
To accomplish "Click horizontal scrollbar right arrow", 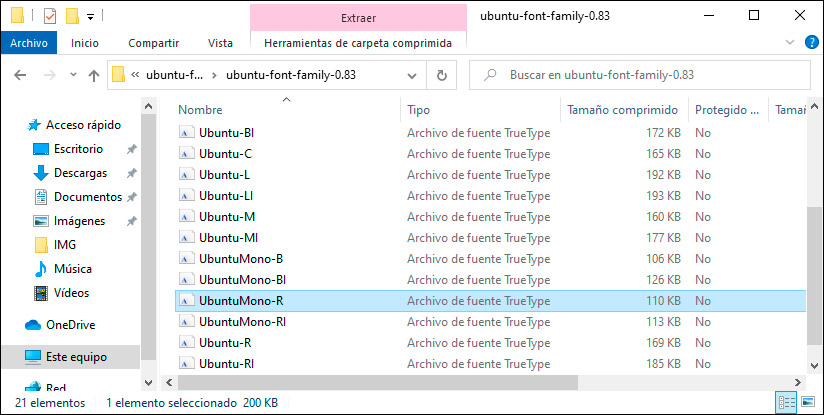I will [798, 382].
